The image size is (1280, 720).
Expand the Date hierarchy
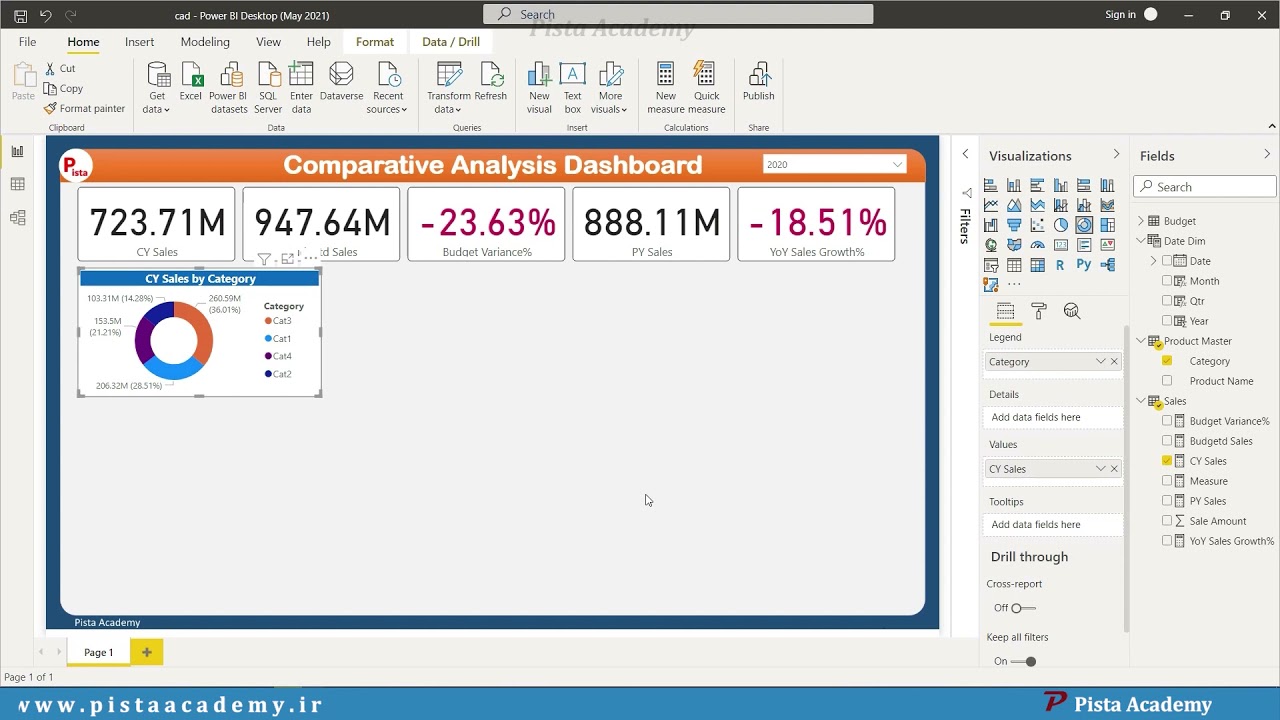click(x=1153, y=261)
